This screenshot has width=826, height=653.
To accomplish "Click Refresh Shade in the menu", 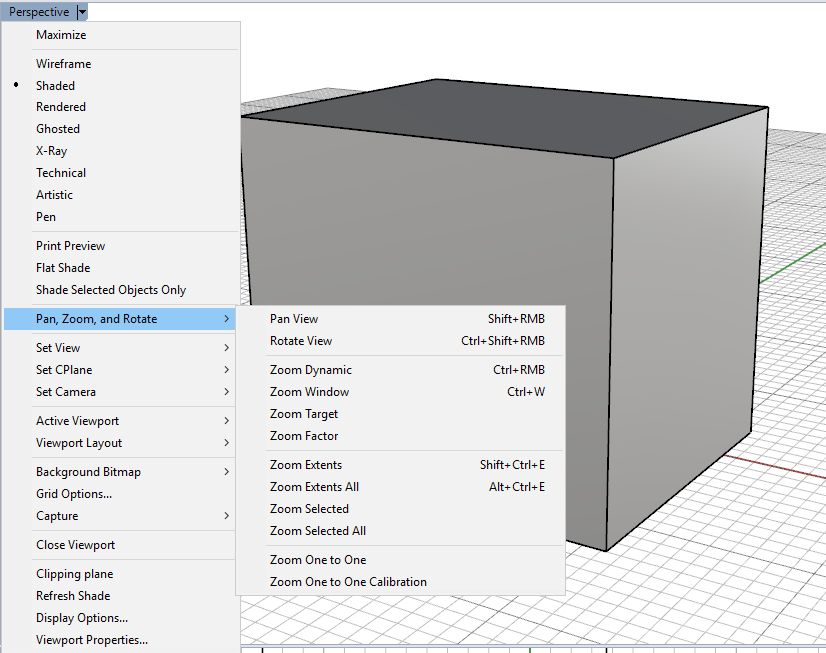I will (120, 596).
